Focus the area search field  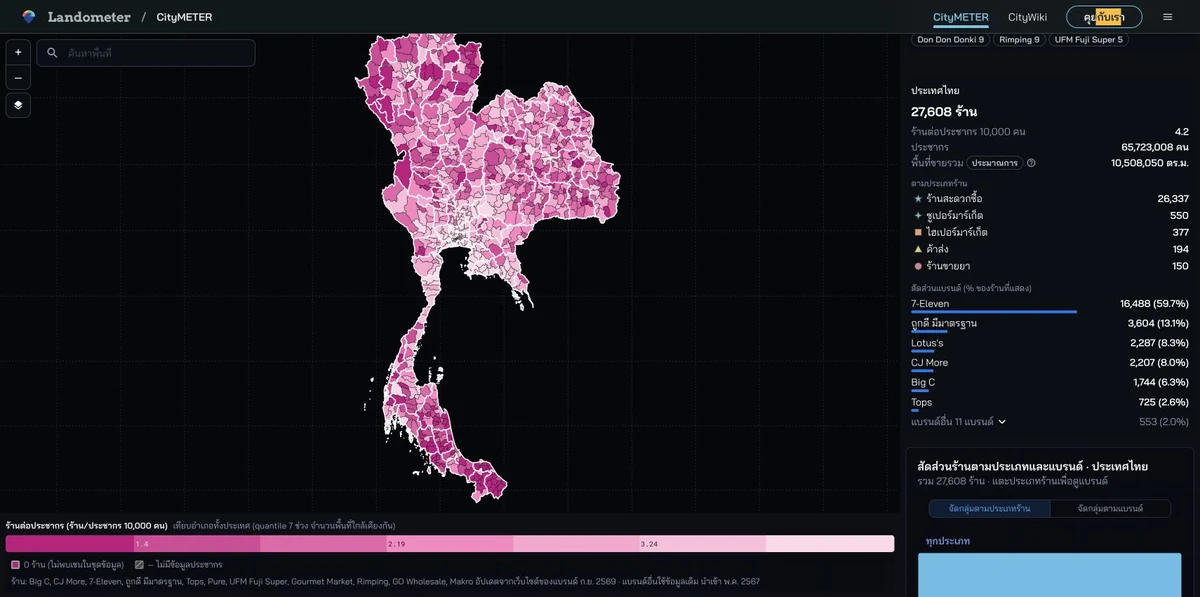[146, 53]
